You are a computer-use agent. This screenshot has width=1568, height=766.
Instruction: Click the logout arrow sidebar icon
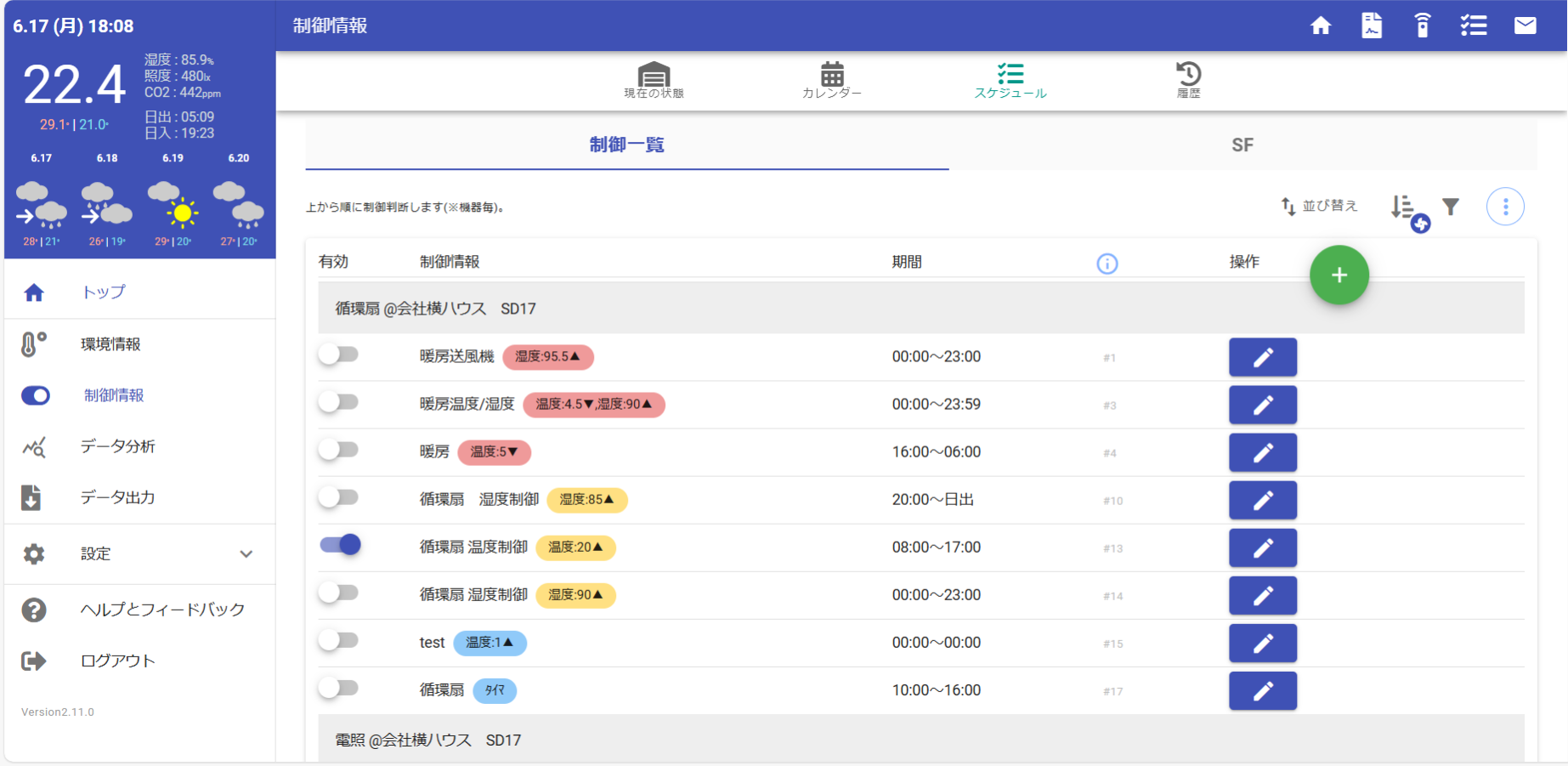(x=34, y=661)
